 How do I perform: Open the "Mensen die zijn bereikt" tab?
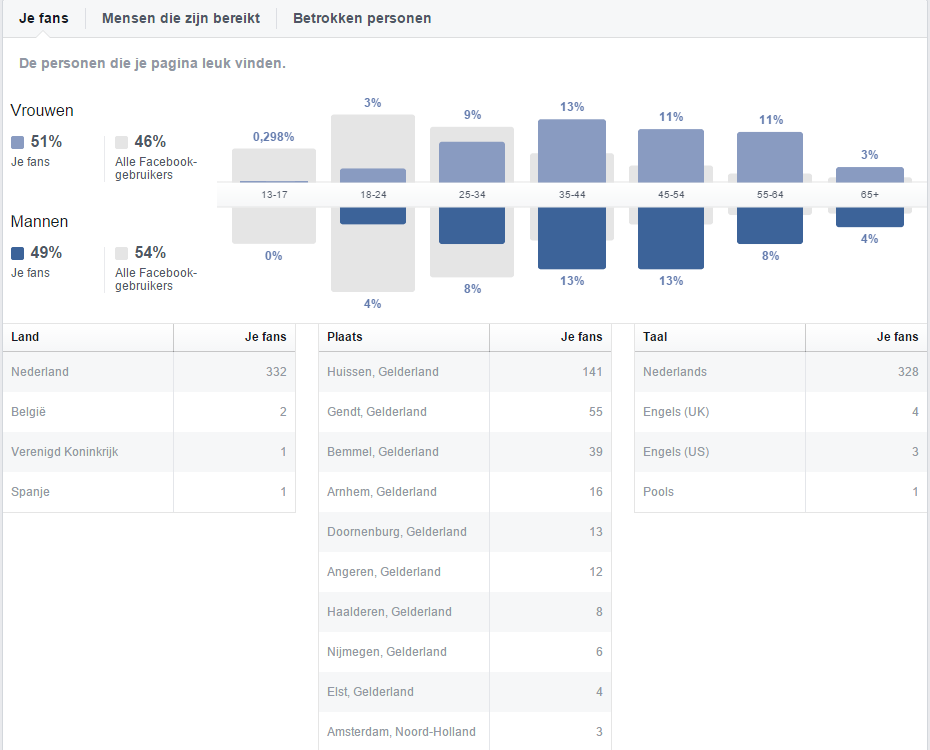coord(181,18)
